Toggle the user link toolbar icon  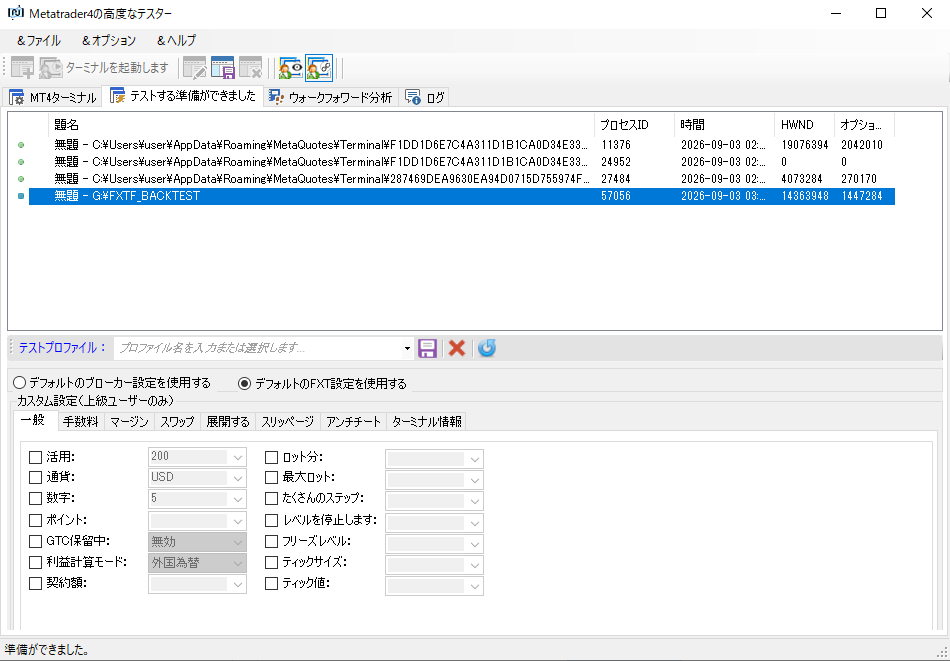pyautogui.click(x=319, y=68)
